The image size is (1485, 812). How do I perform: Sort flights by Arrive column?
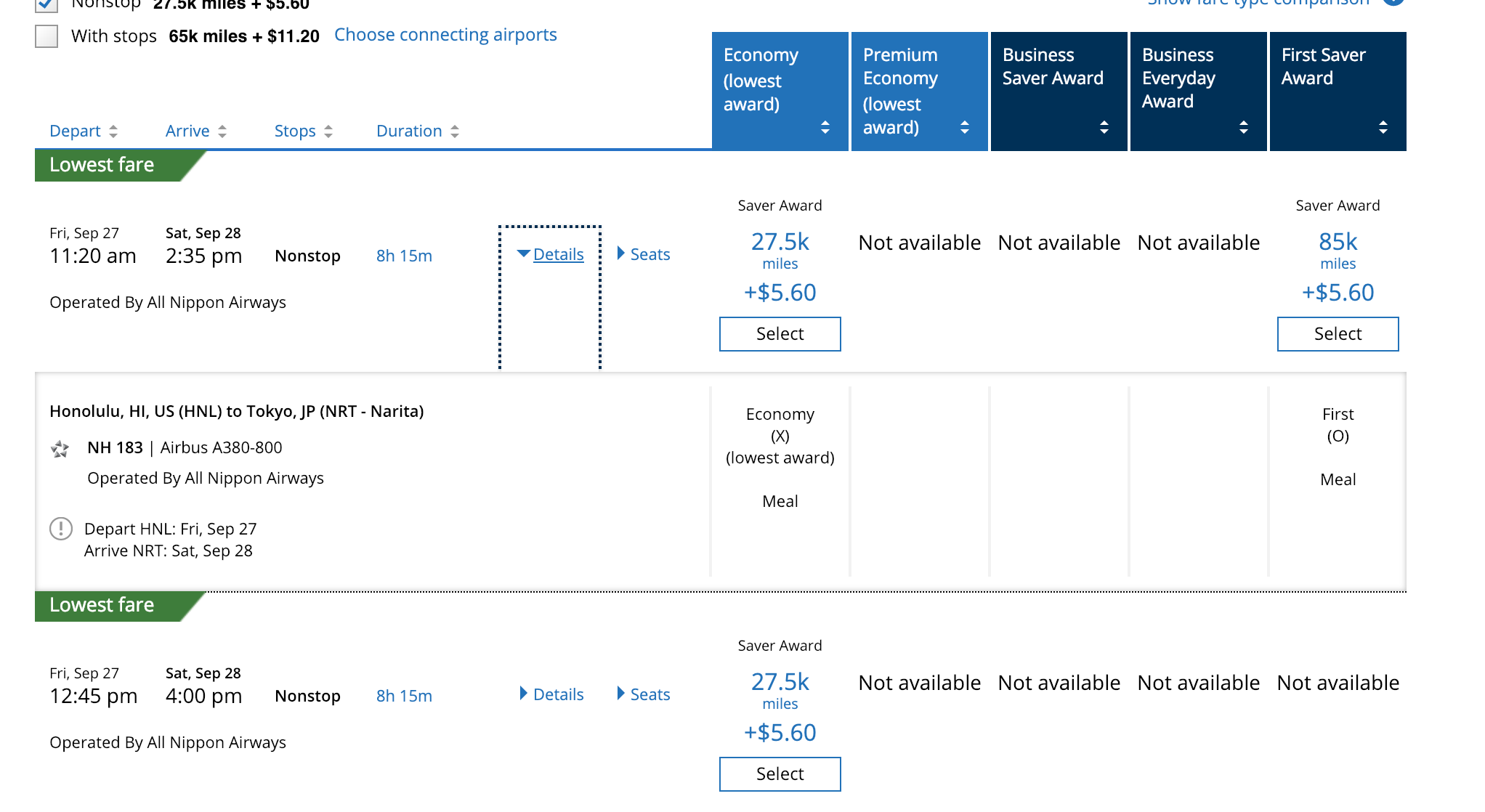pos(196,131)
